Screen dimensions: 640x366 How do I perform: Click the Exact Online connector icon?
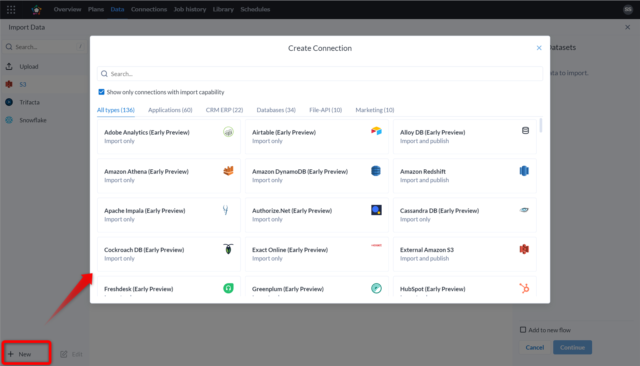(376, 245)
